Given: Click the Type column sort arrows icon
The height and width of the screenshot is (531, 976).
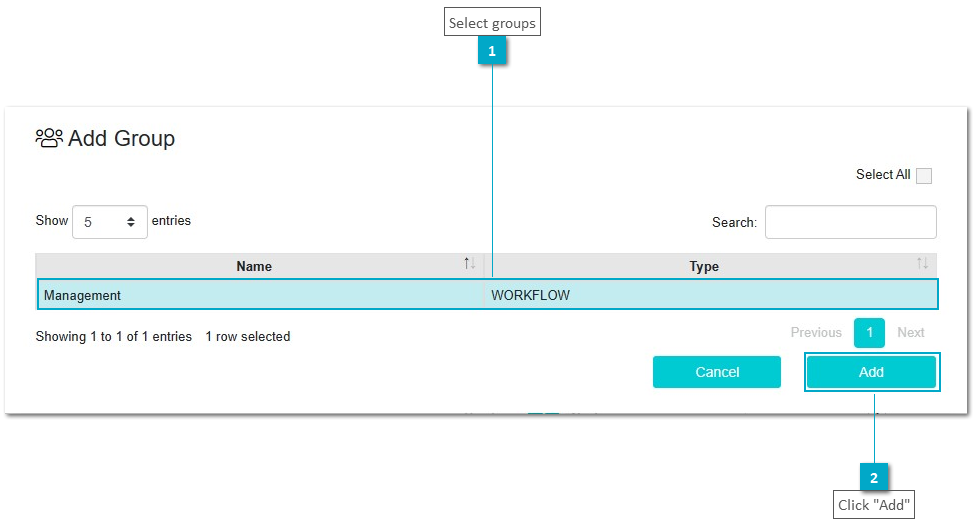Looking at the screenshot, I should [922, 263].
